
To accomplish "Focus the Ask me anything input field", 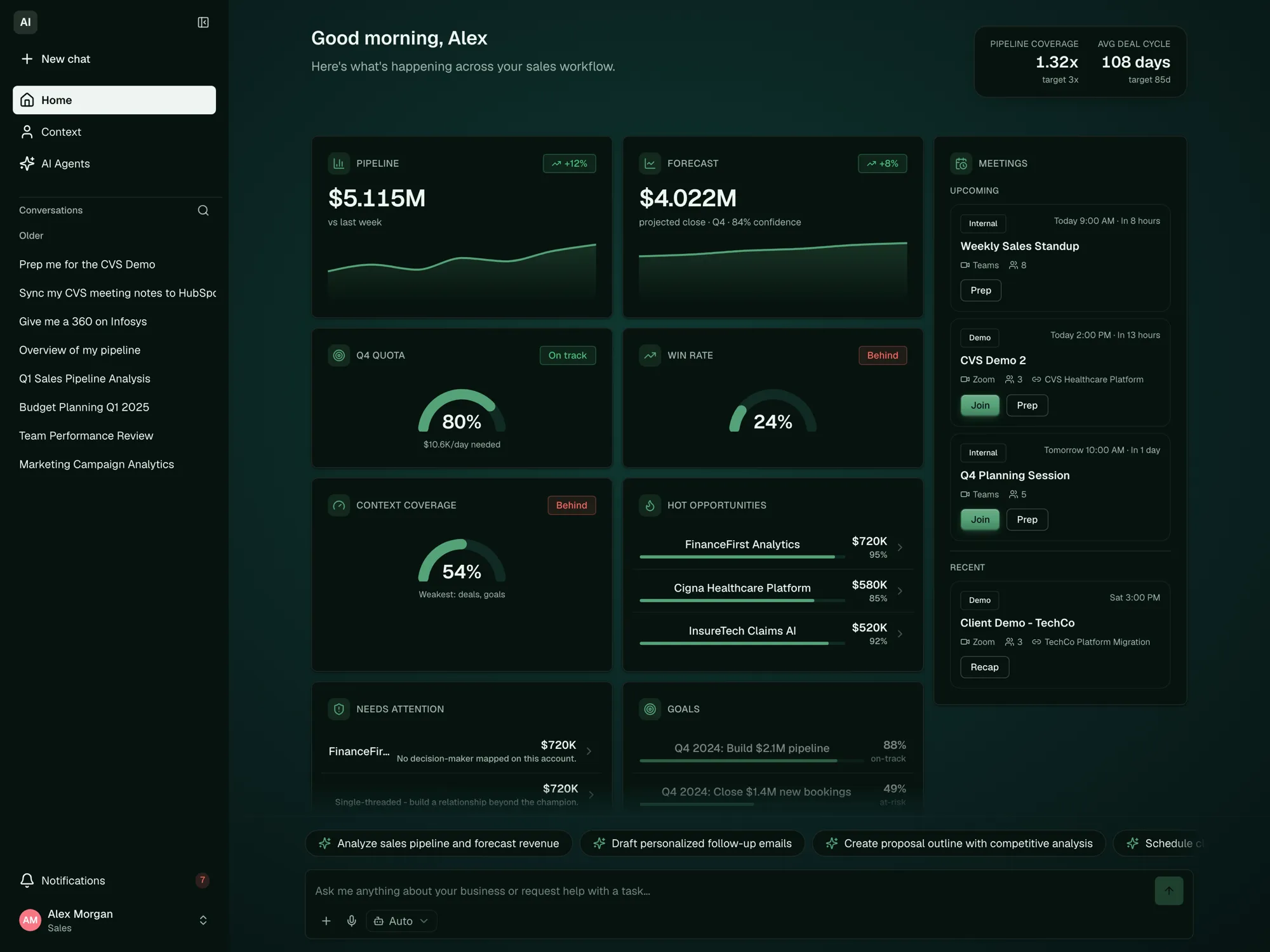I will click(x=730, y=890).
